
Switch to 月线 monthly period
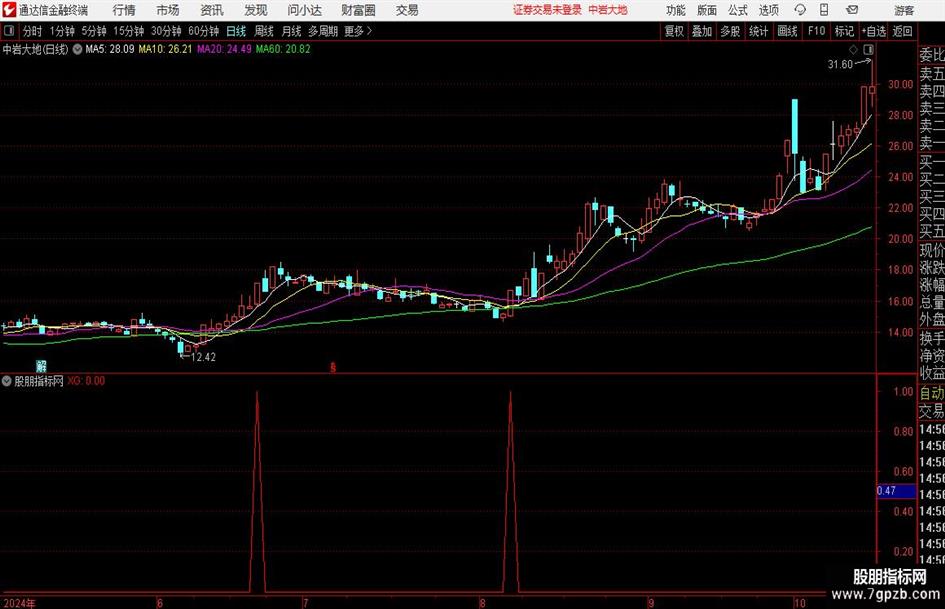click(292, 31)
